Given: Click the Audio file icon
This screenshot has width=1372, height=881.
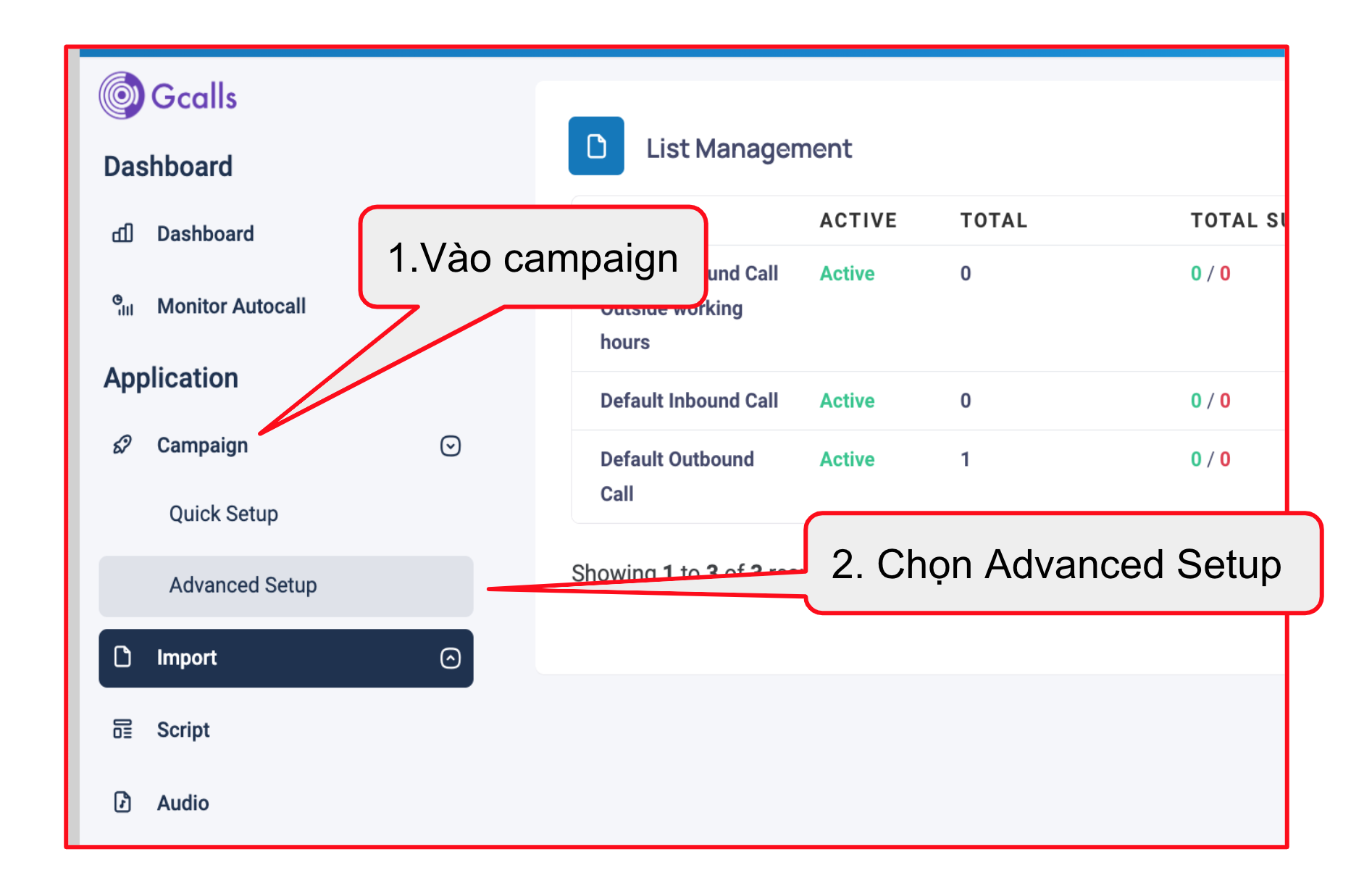Looking at the screenshot, I should 122,802.
